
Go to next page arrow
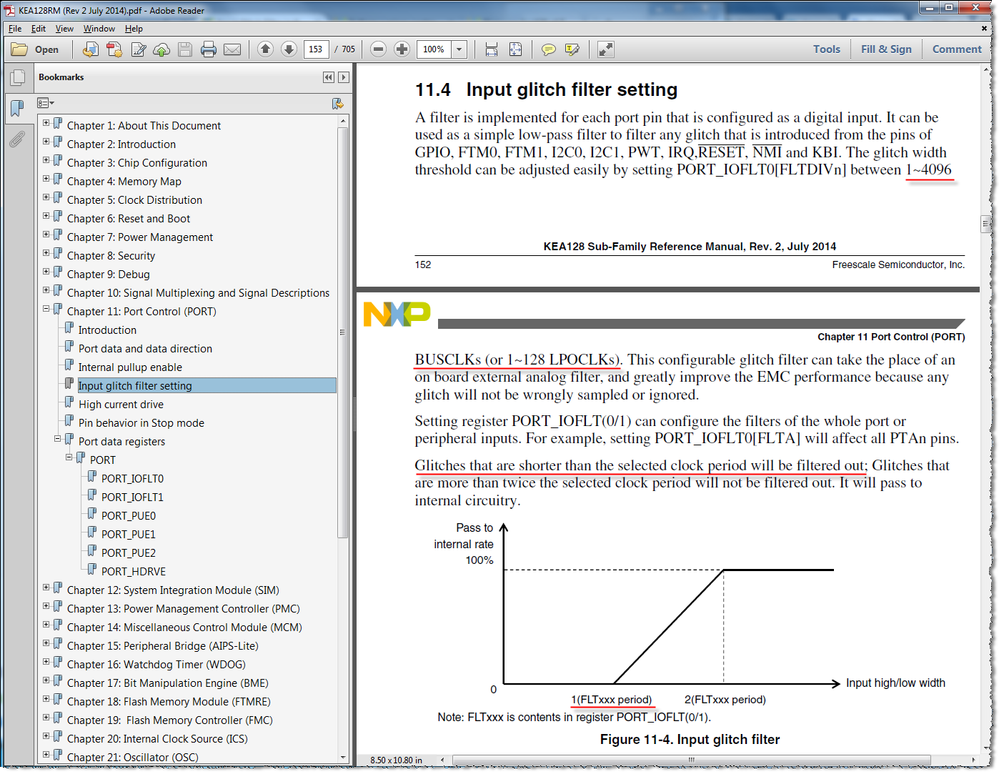coord(289,49)
